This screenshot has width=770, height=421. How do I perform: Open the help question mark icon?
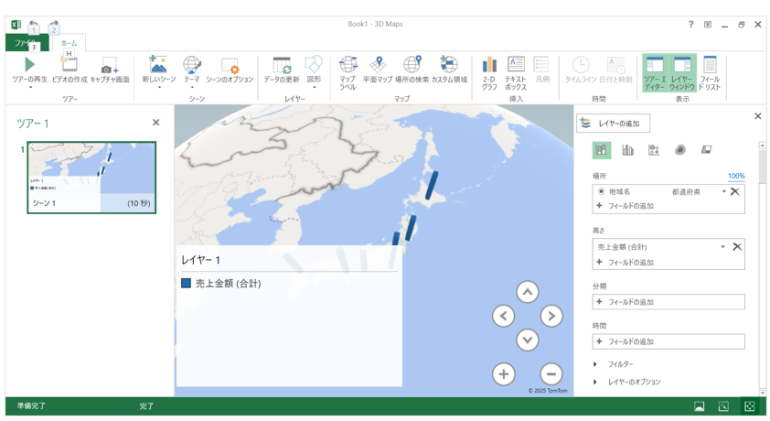(x=691, y=24)
